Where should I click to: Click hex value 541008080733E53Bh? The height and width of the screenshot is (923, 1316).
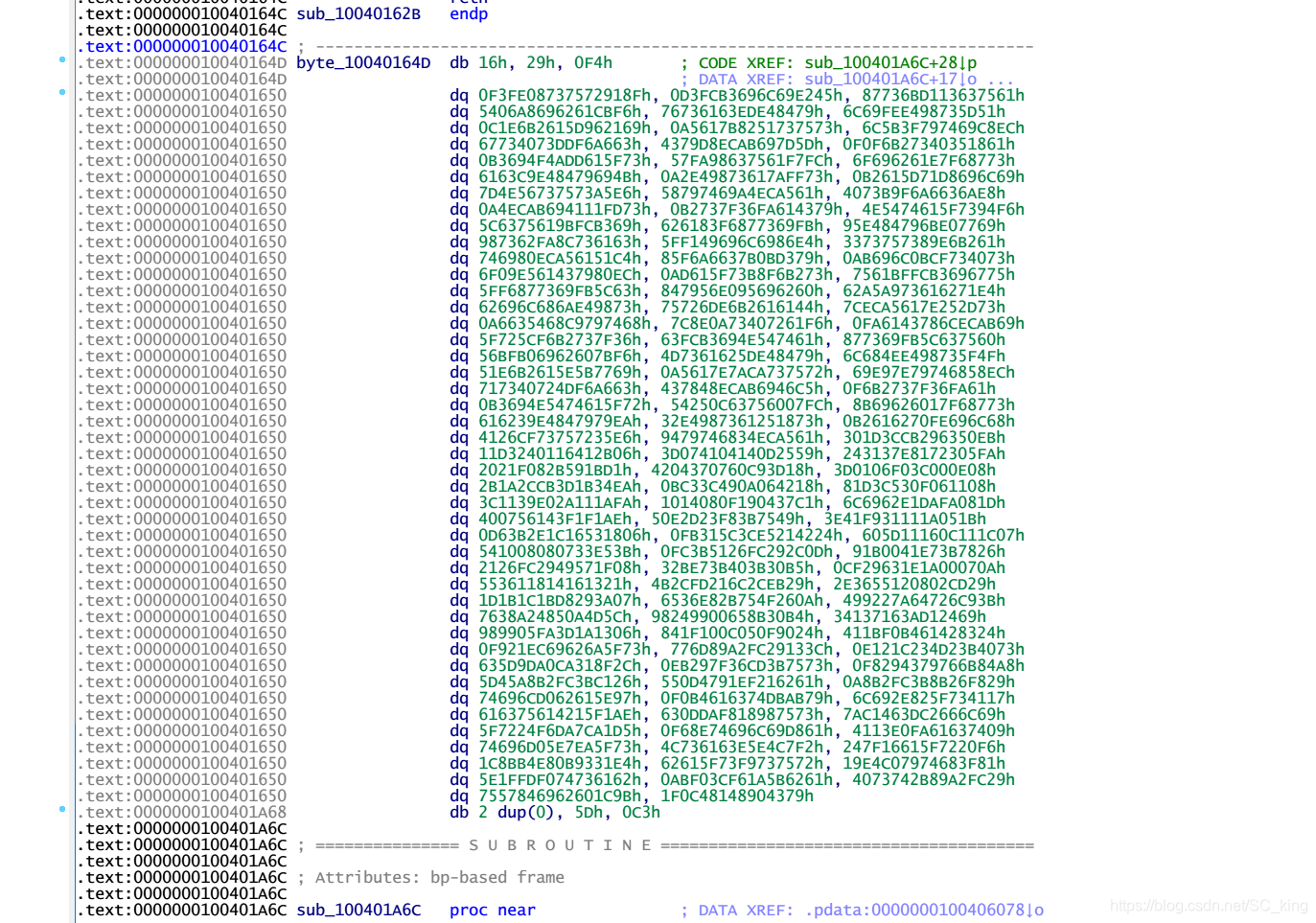[x=560, y=551]
